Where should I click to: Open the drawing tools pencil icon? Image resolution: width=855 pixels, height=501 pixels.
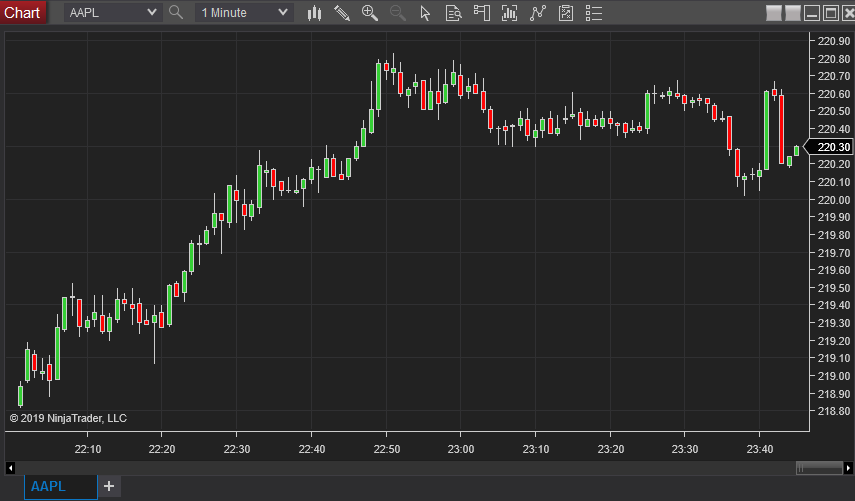342,13
